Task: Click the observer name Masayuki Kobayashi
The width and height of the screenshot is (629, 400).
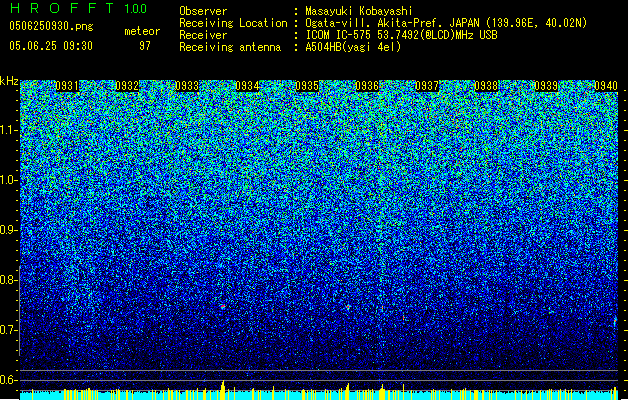Action: click(x=359, y=11)
